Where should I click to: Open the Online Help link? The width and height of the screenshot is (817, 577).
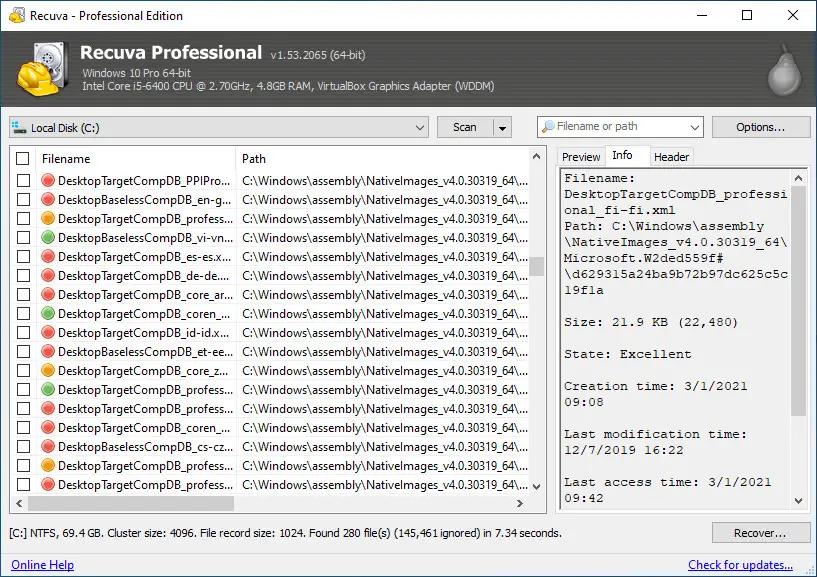[x=42, y=565]
